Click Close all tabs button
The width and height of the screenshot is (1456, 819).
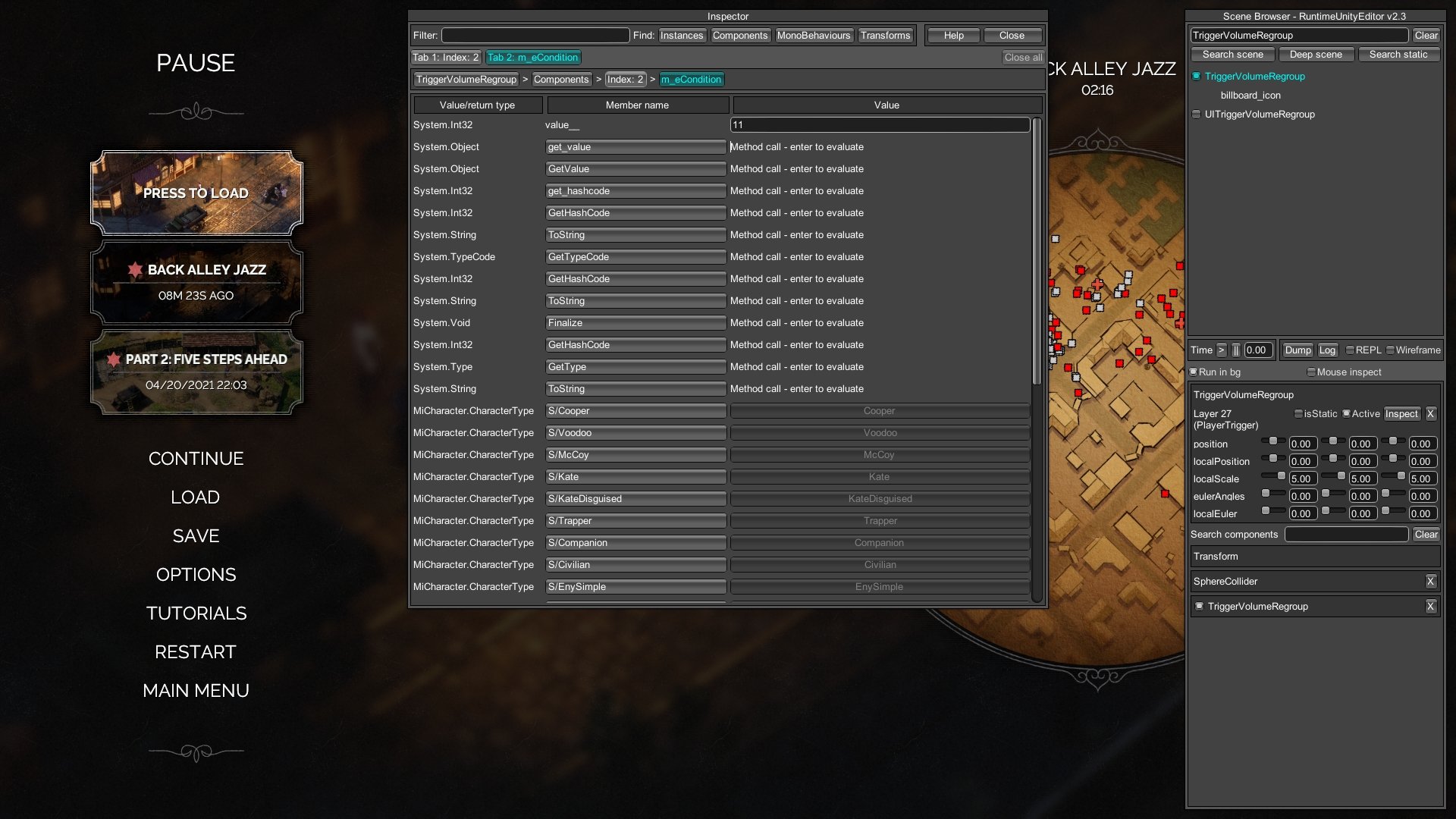coord(1022,57)
